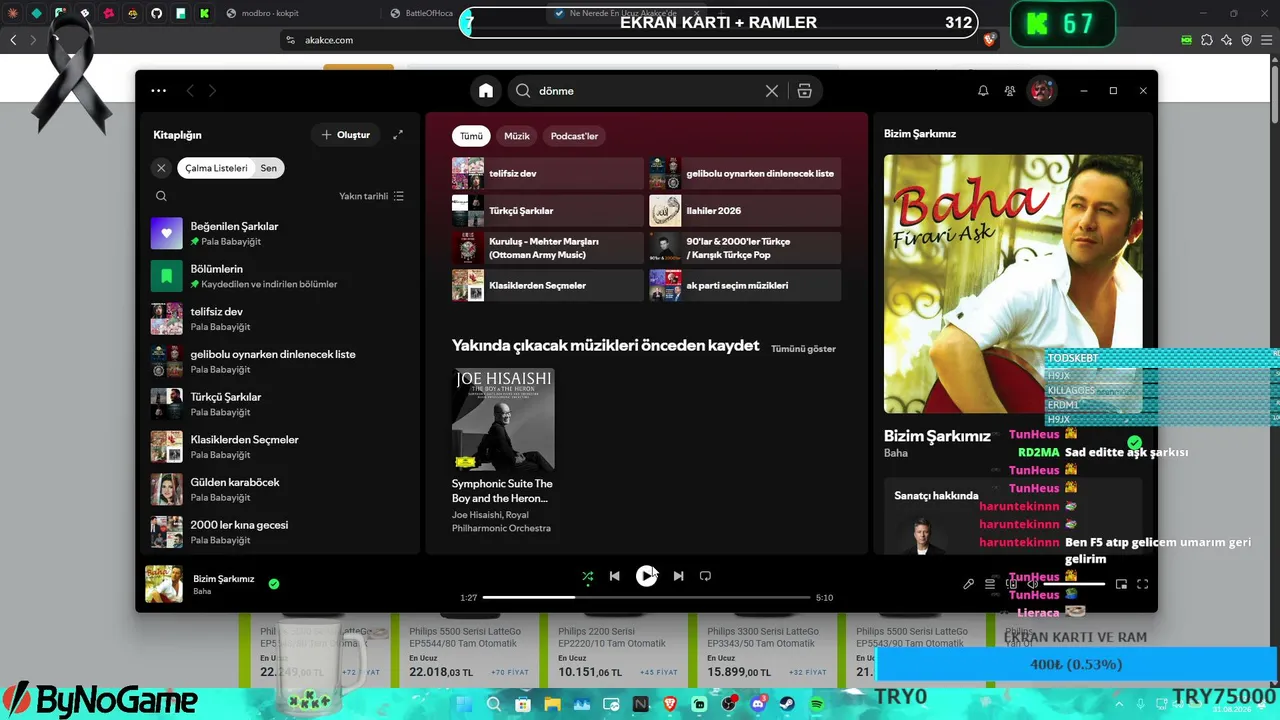Screen dimensions: 1280x720
Task: Toggle the Sen filter chip
Action: coord(269,168)
